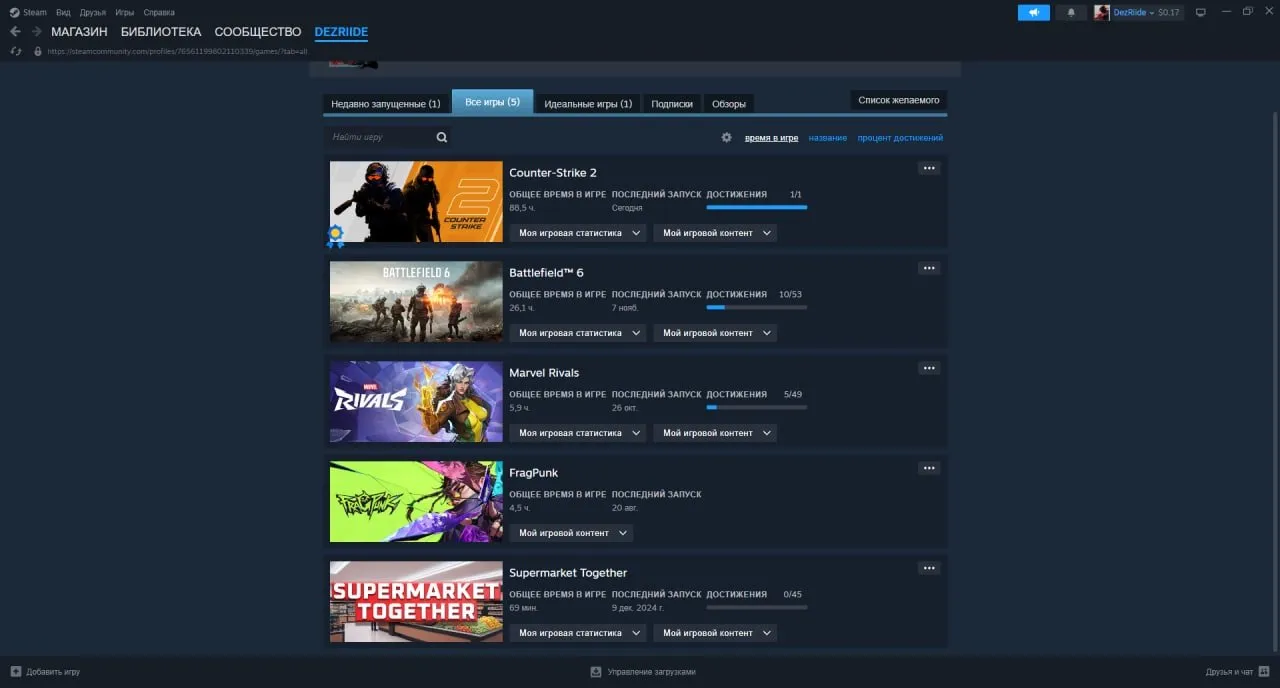Click the DezRiide profile avatar

[1102, 12]
